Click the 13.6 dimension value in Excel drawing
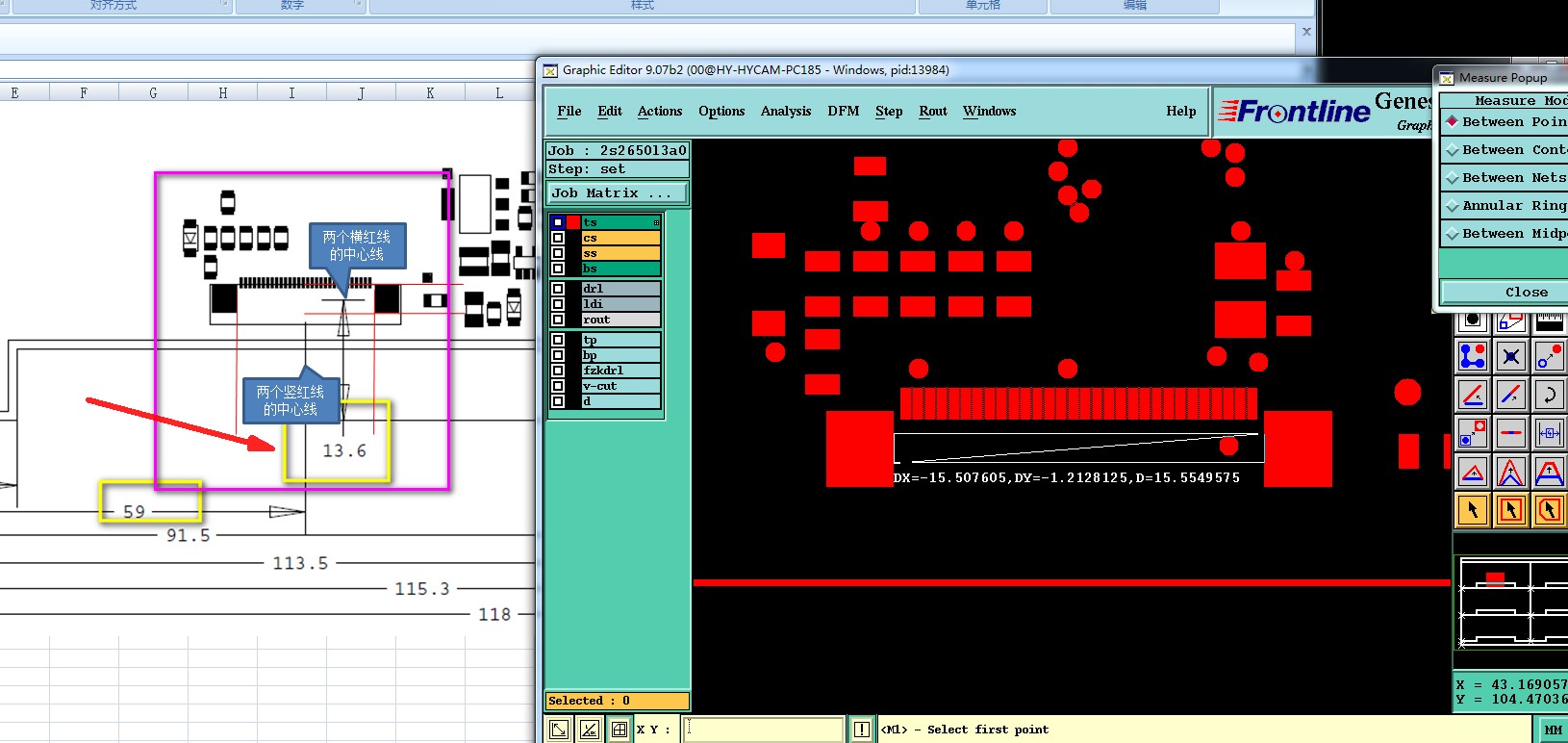The image size is (1568, 743). pos(344,450)
